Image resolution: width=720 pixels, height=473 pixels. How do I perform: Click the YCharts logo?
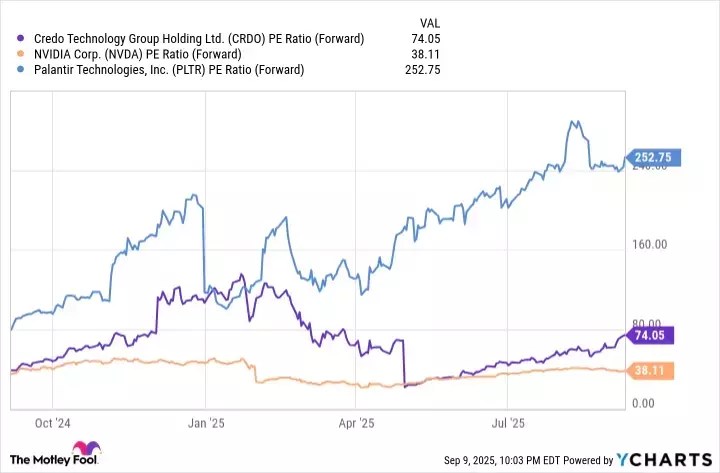coord(662,459)
